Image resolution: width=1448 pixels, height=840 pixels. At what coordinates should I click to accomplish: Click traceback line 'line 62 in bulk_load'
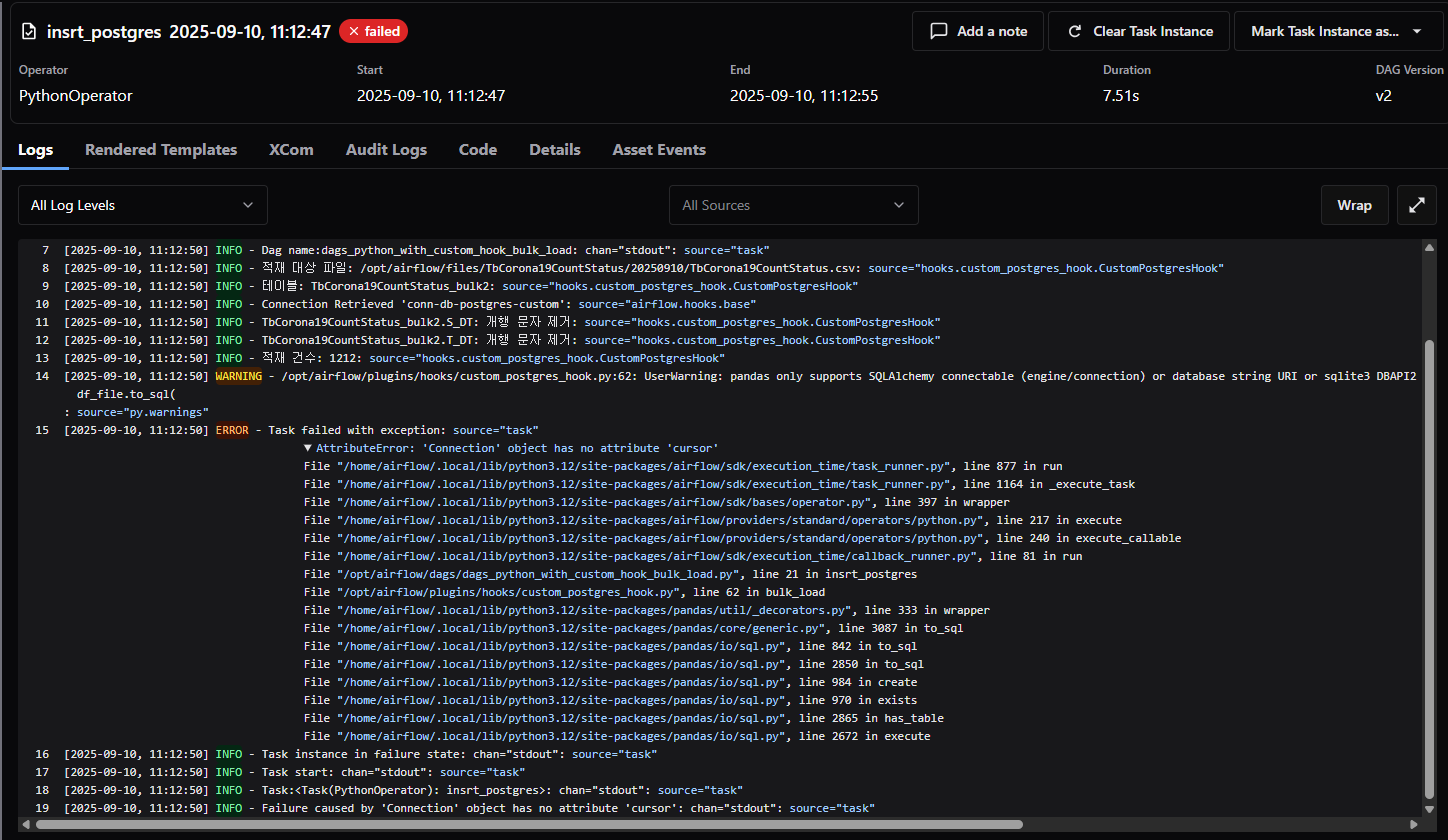pyautogui.click(x=564, y=592)
